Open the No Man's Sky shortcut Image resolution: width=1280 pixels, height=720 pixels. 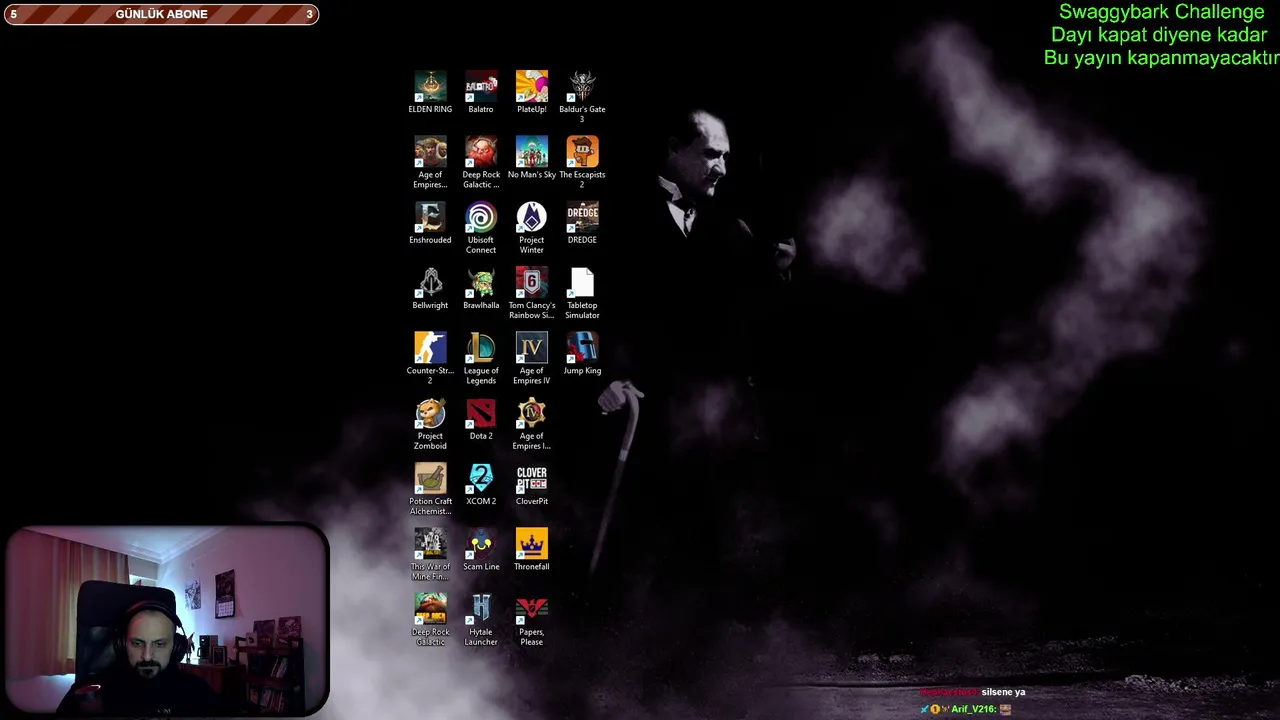(532, 152)
